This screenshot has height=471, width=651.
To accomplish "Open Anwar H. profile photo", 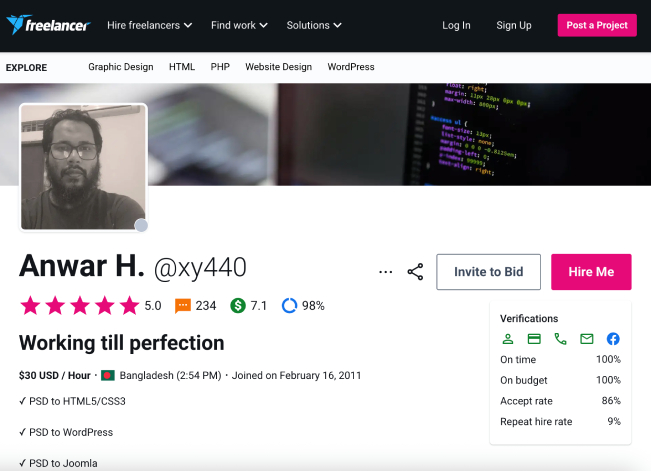I will point(83,166).
